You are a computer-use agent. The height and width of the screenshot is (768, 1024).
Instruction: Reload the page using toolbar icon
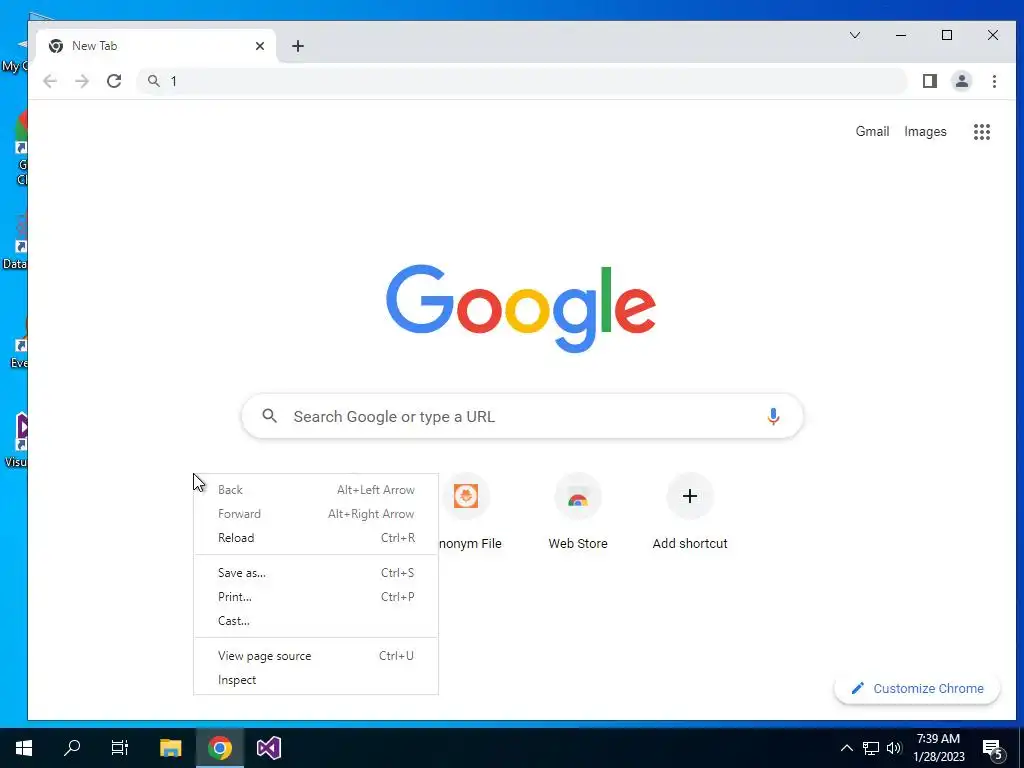[x=114, y=81]
